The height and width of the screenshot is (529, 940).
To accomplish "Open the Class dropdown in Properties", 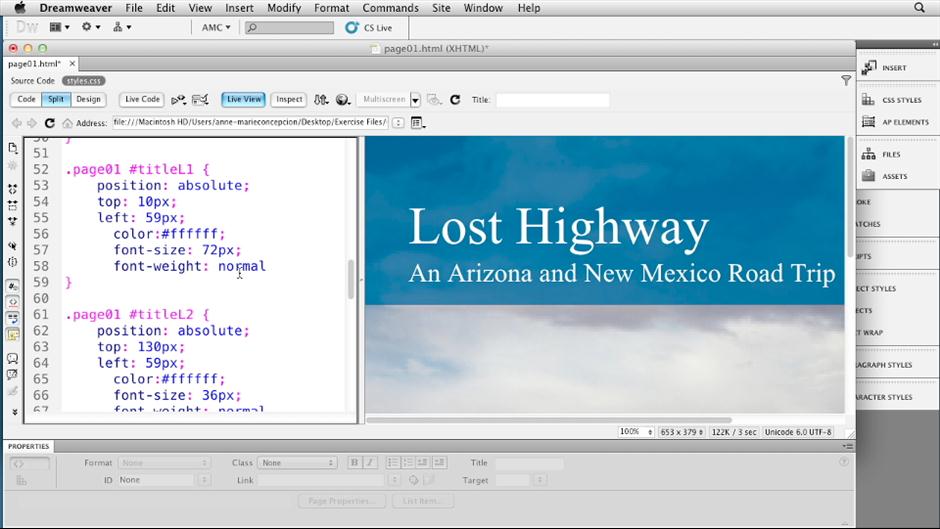I will coord(297,463).
